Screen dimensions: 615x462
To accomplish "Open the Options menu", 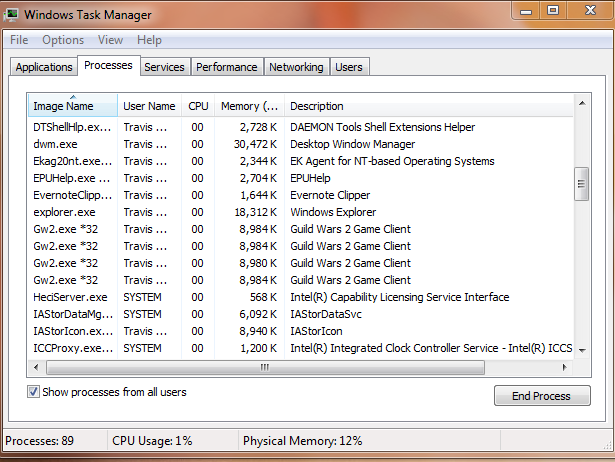I will pos(63,40).
